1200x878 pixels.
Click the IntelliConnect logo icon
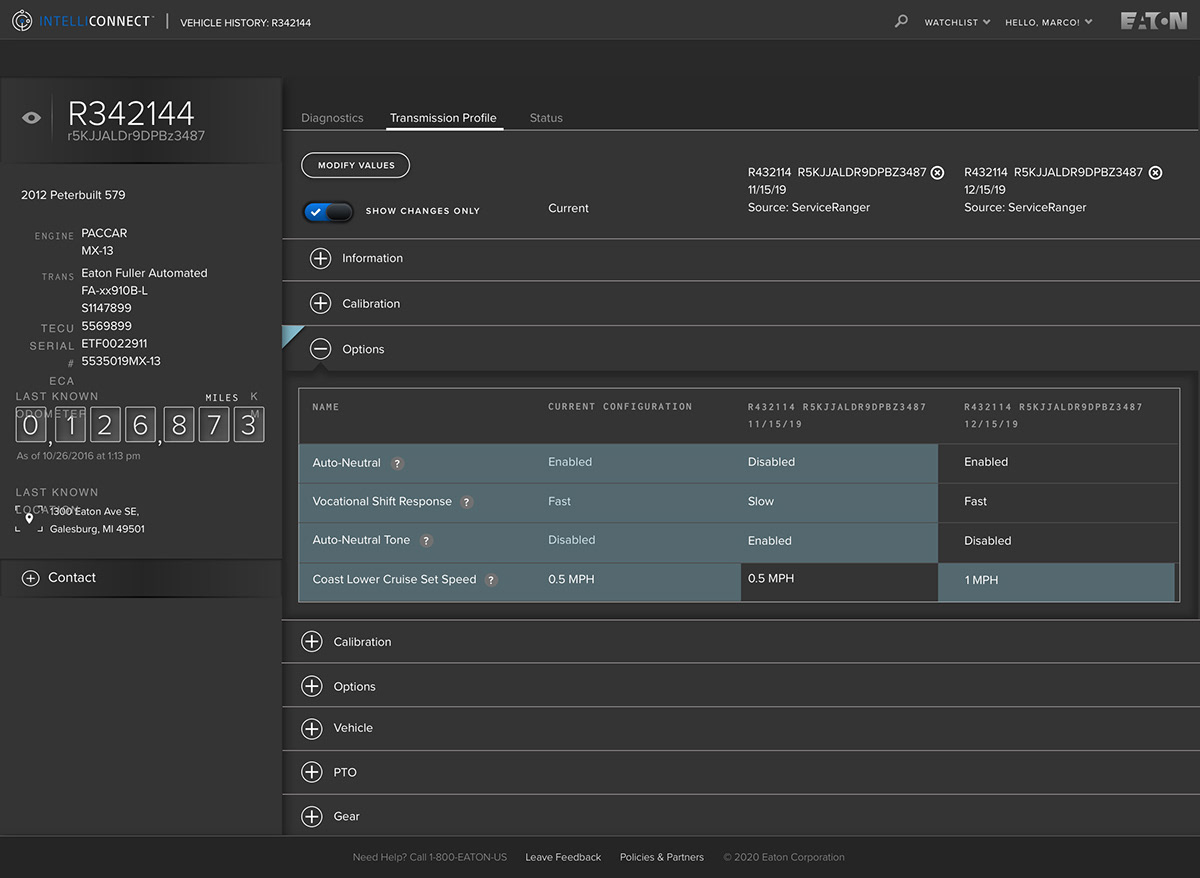pos(22,20)
